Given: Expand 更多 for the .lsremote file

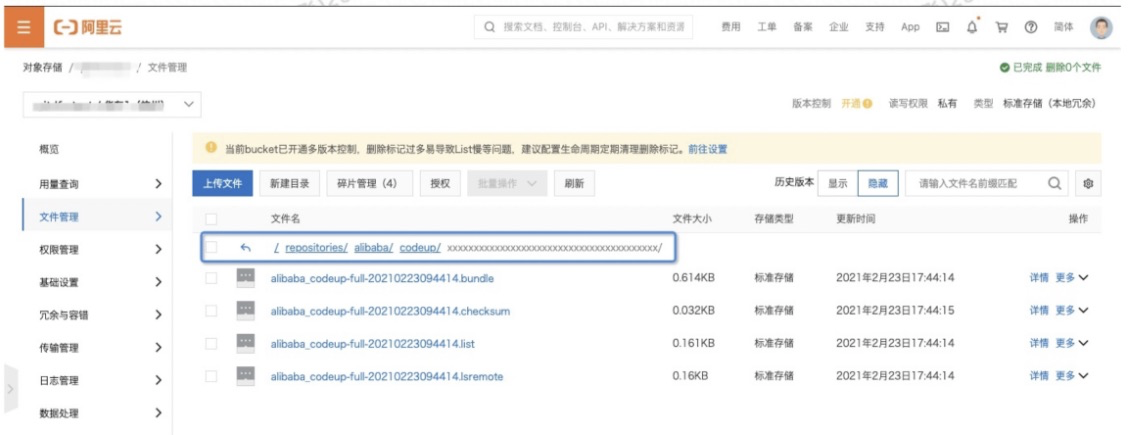Looking at the screenshot, I should coord(1071,375).
